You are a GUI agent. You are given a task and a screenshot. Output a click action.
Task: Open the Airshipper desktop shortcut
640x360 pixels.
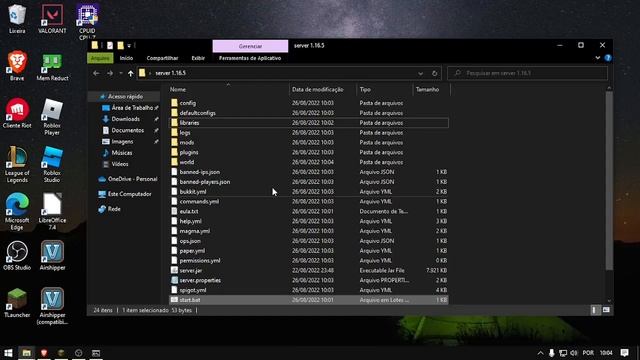point(52,256)
